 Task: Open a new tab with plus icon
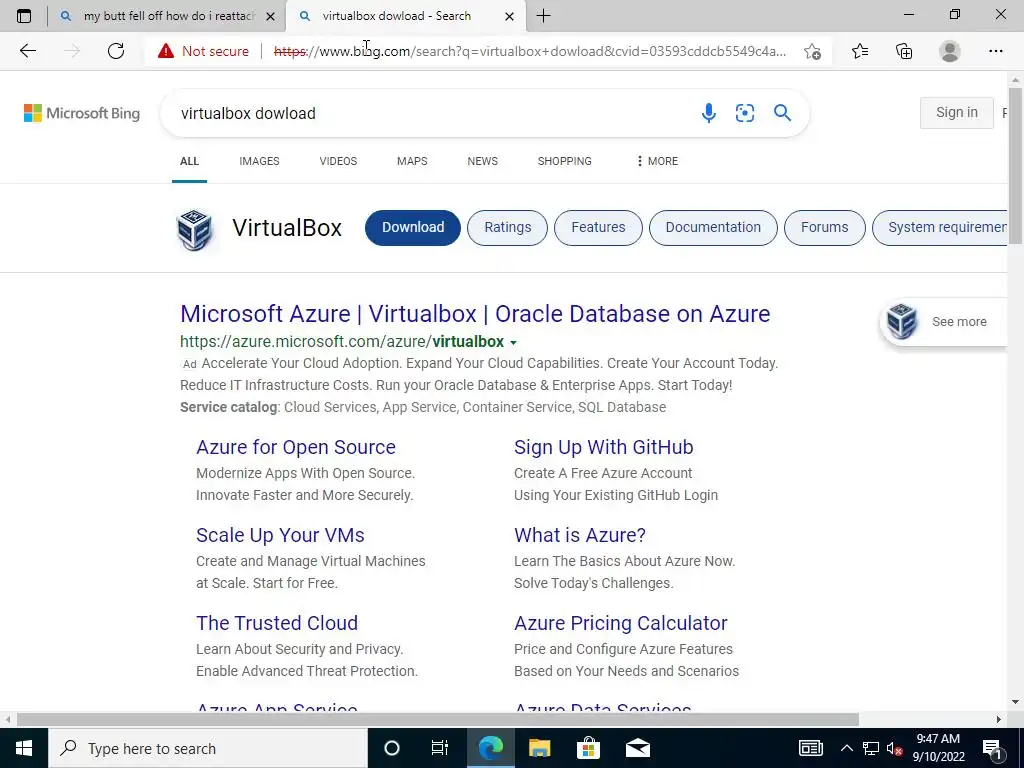[543, 16]
